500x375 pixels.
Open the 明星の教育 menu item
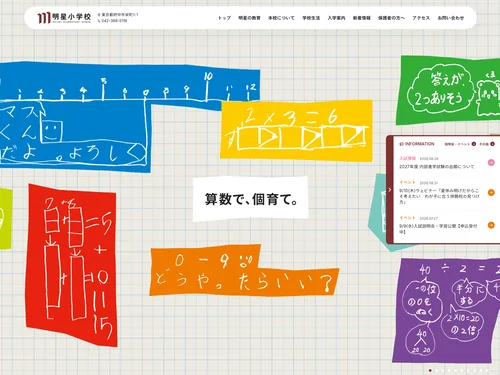249,18
